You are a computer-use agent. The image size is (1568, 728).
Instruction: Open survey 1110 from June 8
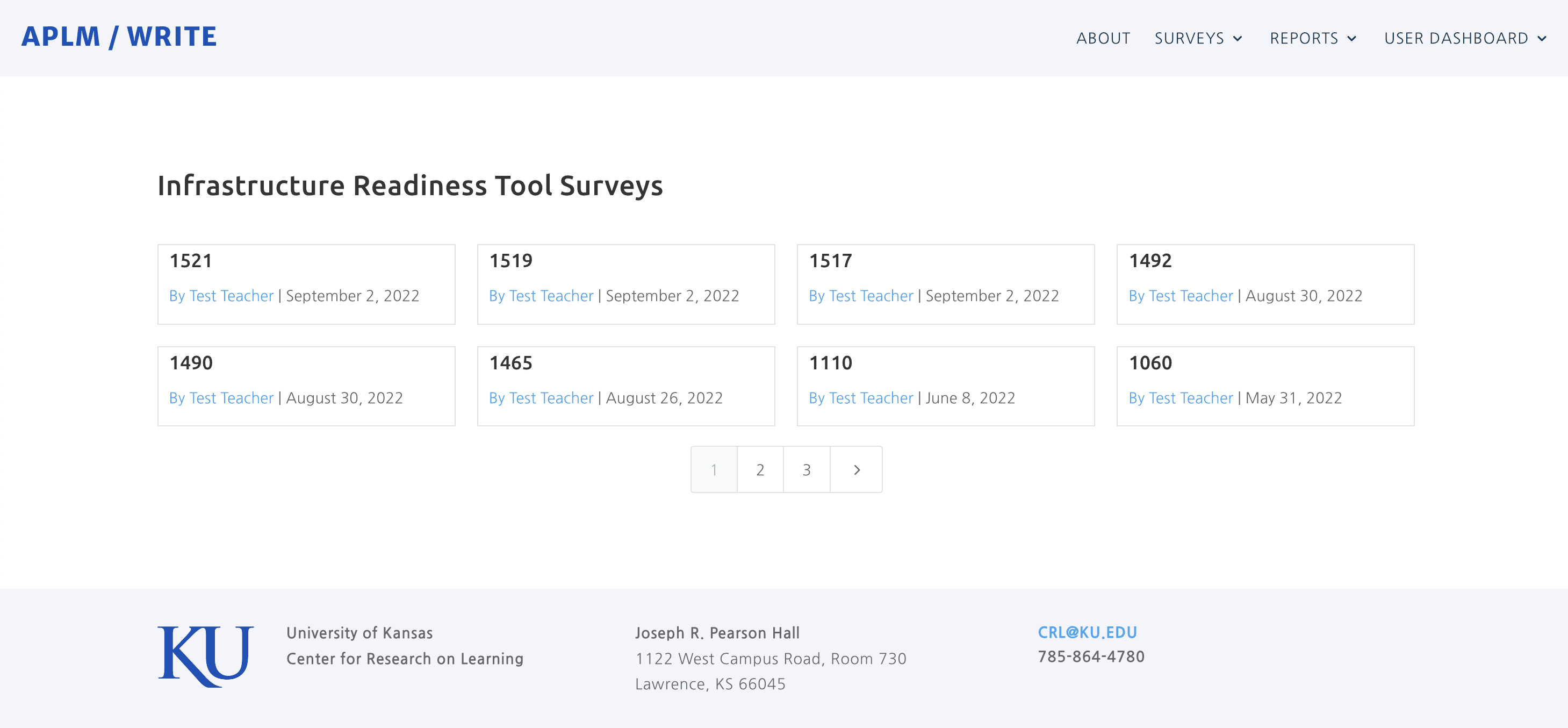[x=830, y=363]
